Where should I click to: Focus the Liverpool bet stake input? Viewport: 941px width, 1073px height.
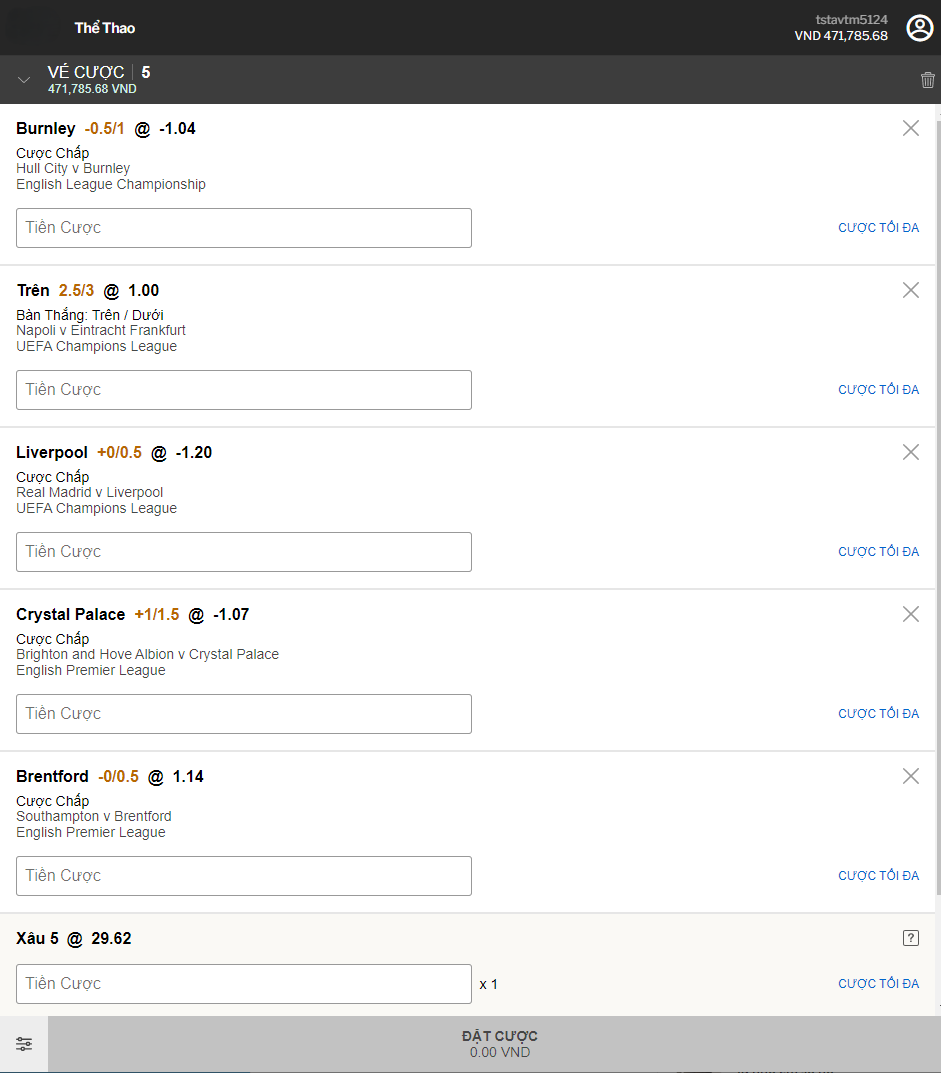click(x=244, y=552)
